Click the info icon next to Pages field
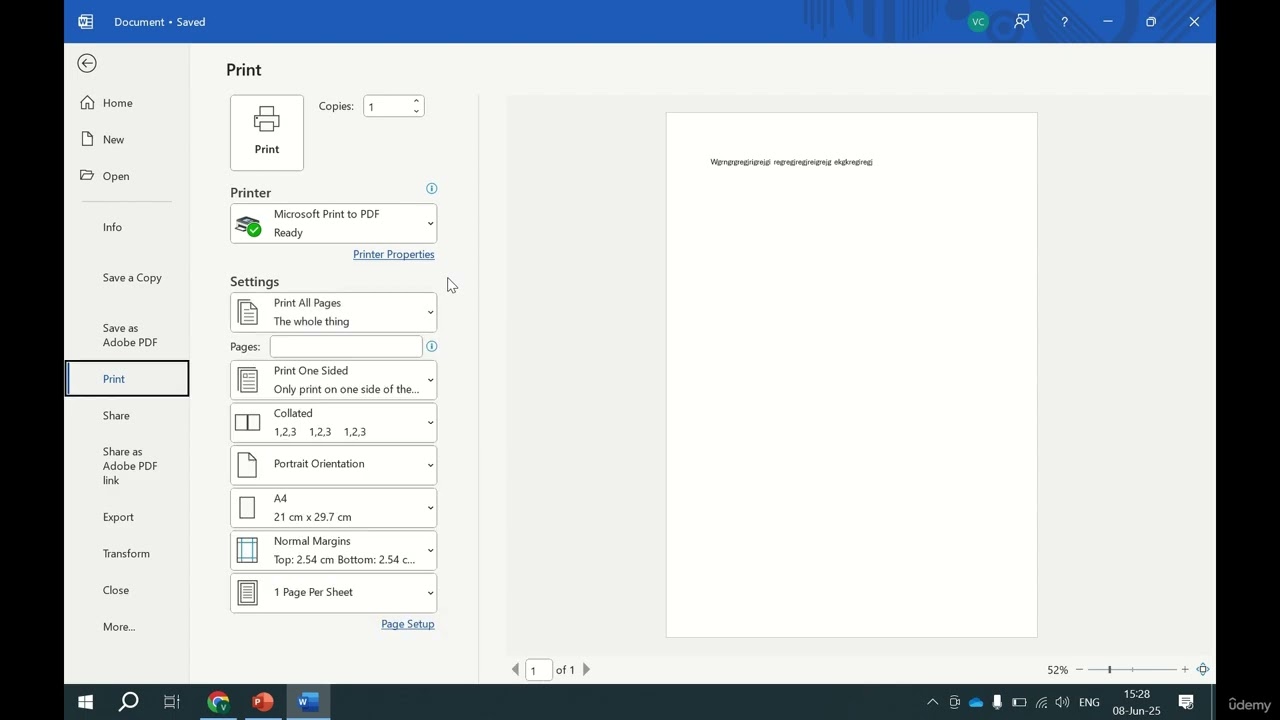1280x720 pixels. [432, 346]
